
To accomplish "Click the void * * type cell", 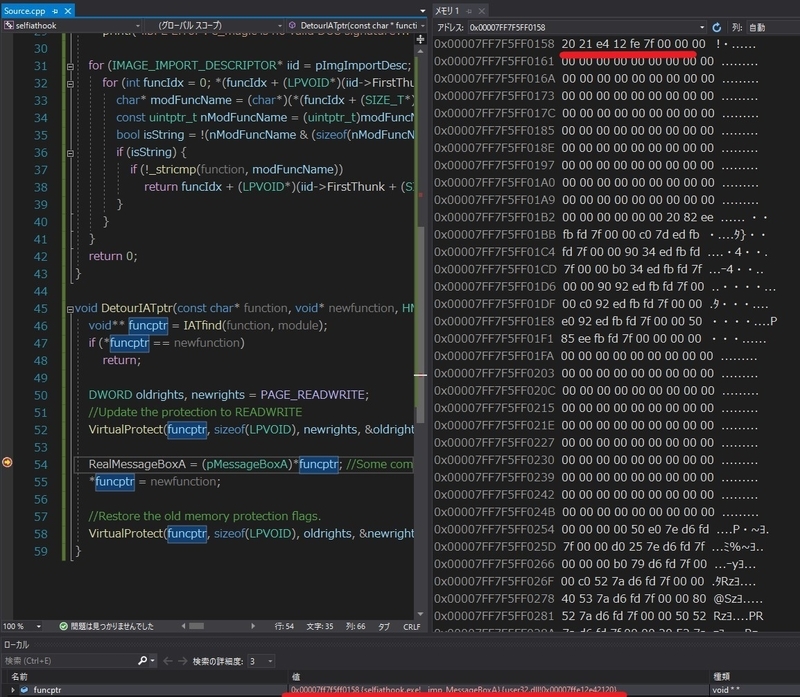I will pos(726,690).
